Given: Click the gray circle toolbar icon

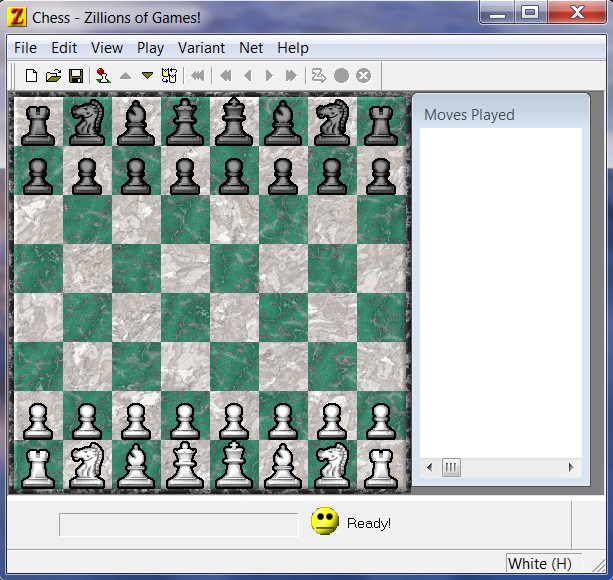Looking at the screenshot, I should (341, 75).
